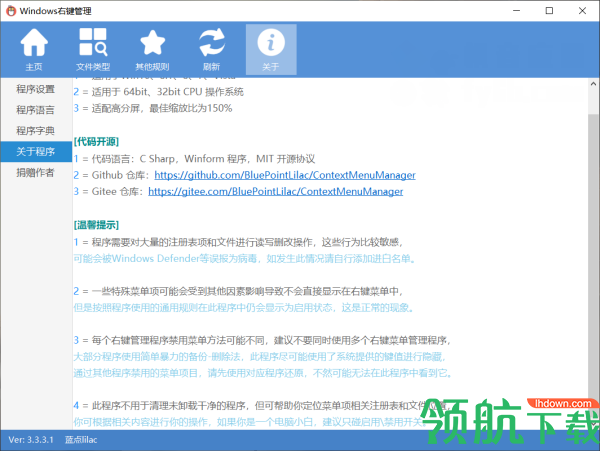Screen dimensions: 600x451
Task: Click tip 4 line 此程序不用于清理未卸载干净的程序
Action: 260,405
